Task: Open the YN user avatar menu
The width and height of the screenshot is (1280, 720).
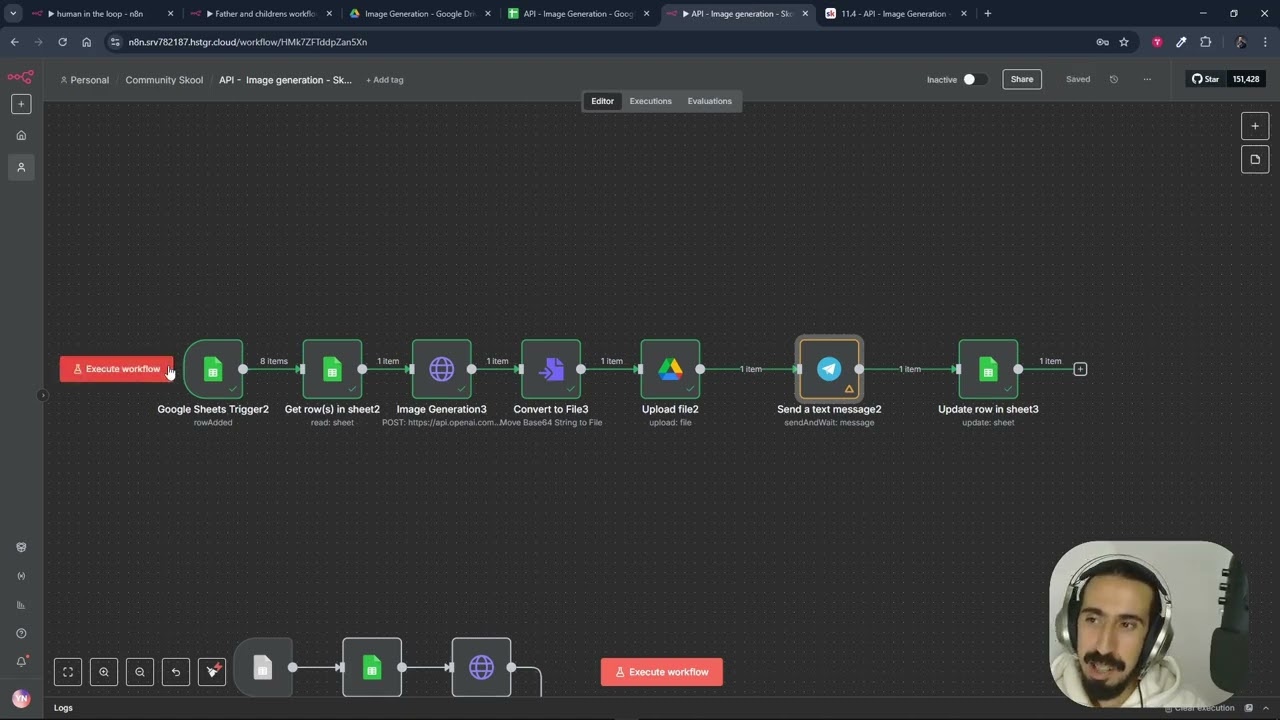Action: coord(21,698)
